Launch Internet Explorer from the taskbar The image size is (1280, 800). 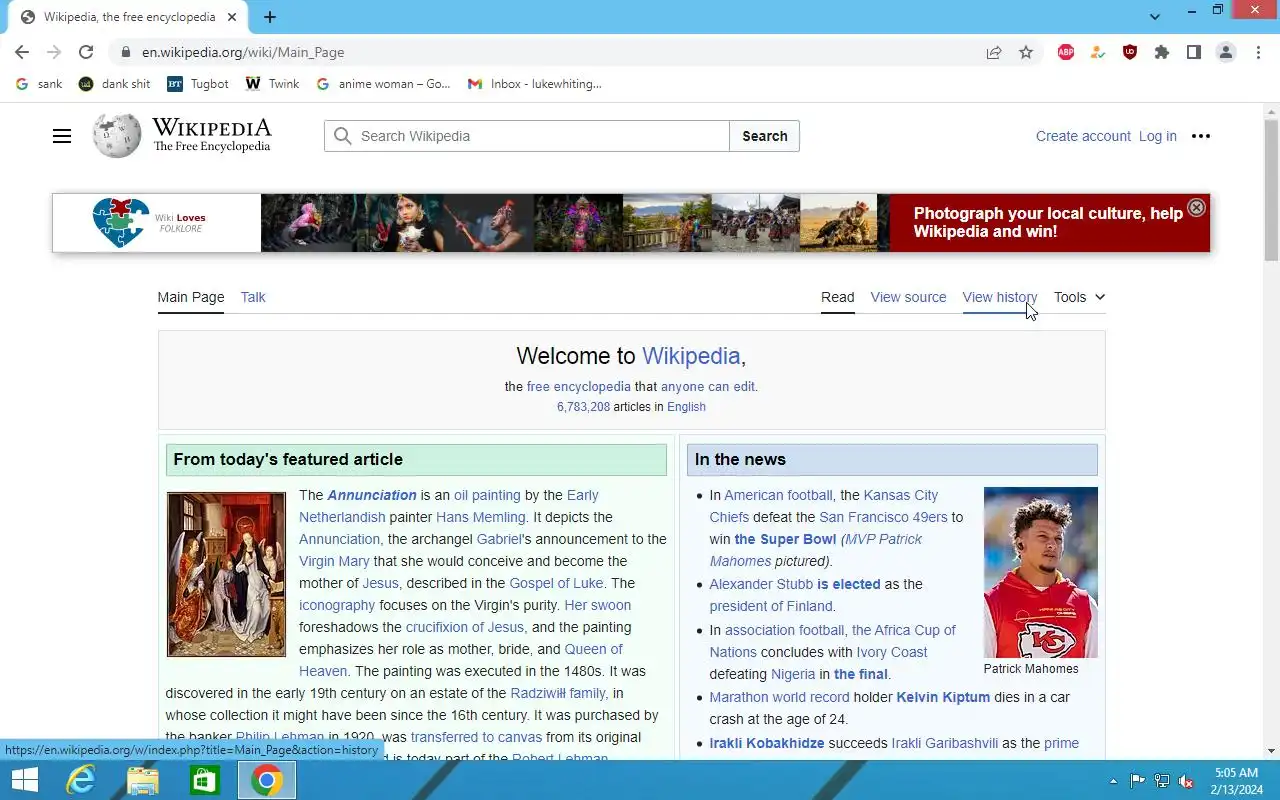[x=80, y=780]
